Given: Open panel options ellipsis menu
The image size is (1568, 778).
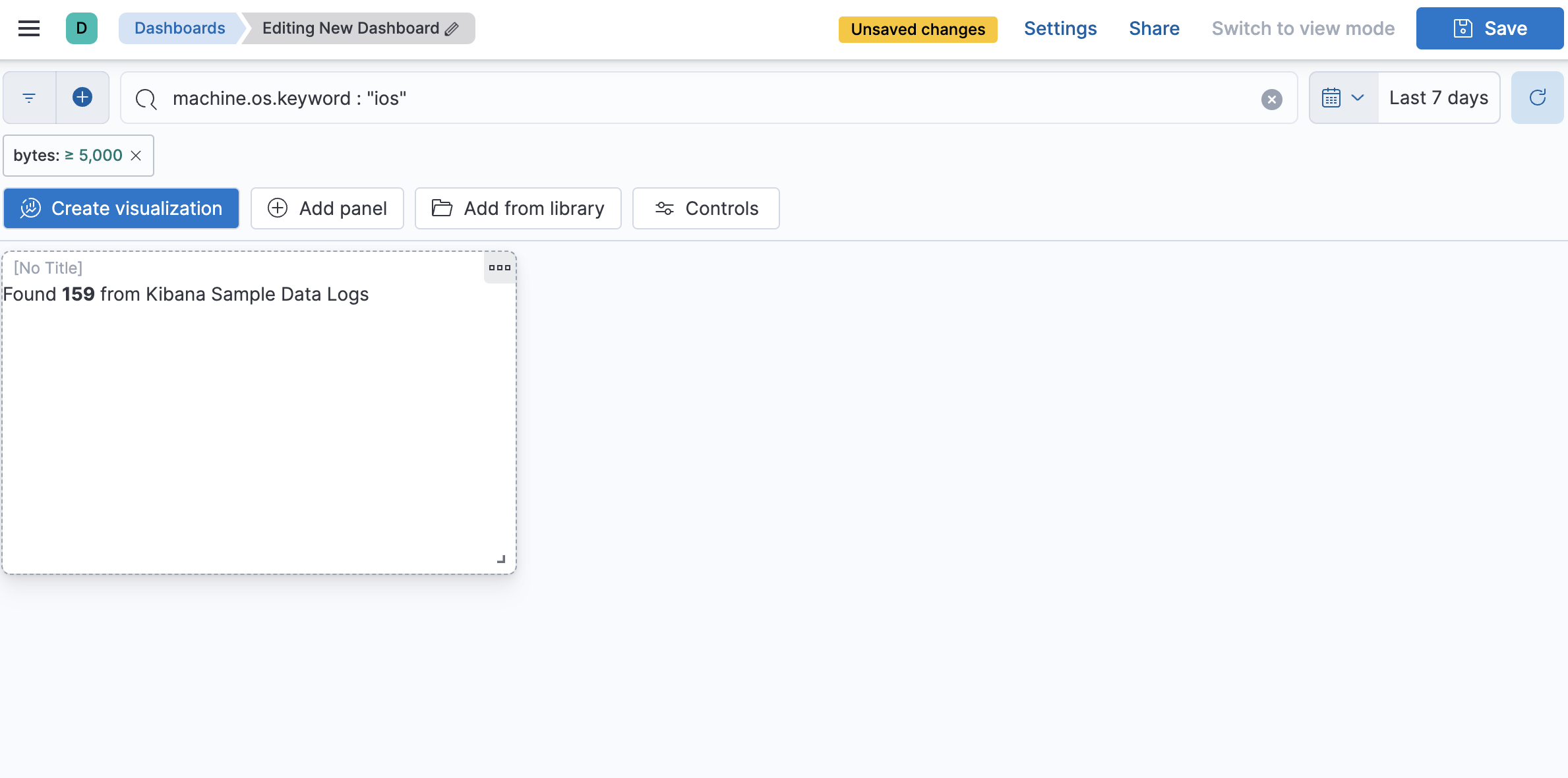Looking at the screenshot, I should (500, 268).
